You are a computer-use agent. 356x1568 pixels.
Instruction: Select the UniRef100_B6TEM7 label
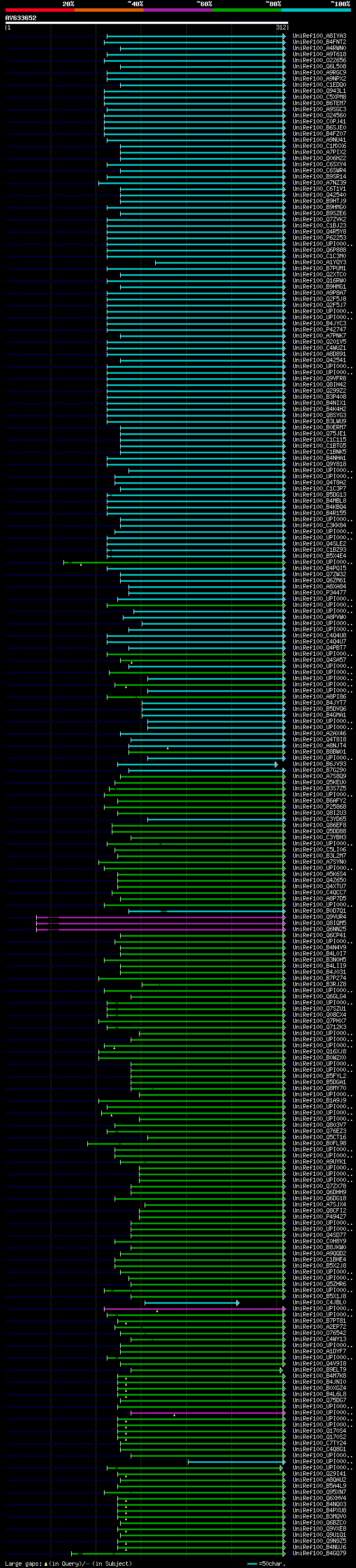[319, 103]
